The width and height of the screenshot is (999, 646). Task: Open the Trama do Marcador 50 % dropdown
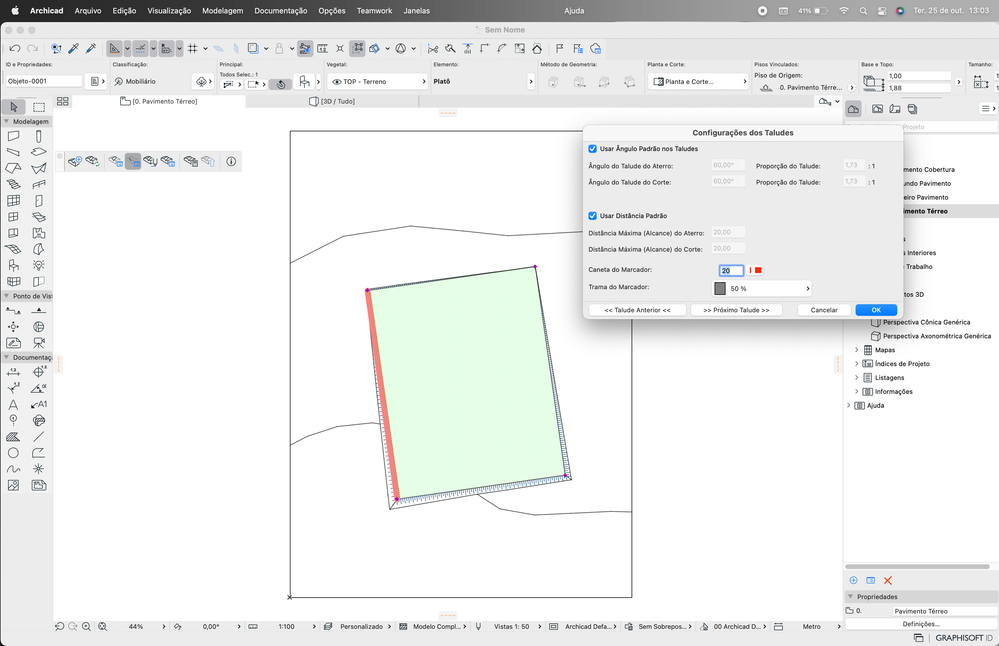762,289
